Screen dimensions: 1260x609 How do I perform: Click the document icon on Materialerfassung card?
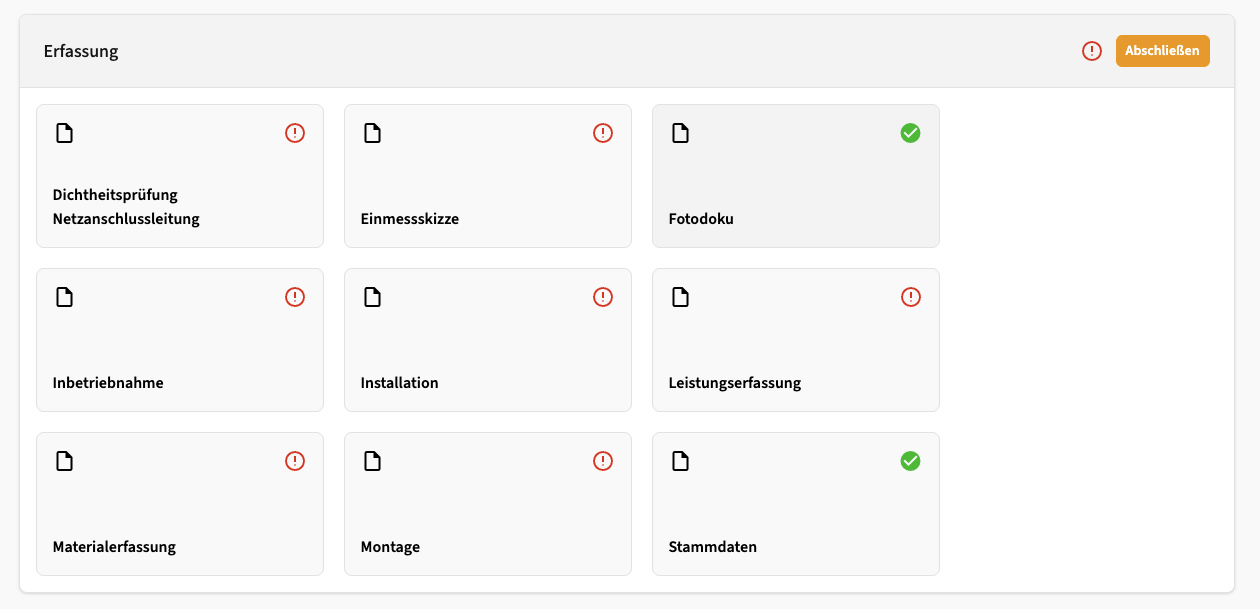65,461
